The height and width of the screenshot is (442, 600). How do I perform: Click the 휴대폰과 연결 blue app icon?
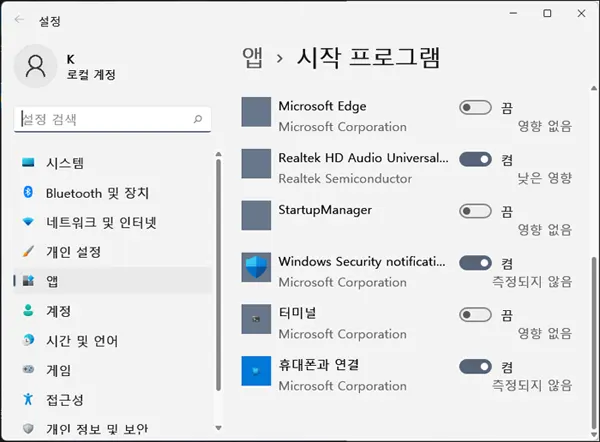pyautogui.click(x=256, y=371)
